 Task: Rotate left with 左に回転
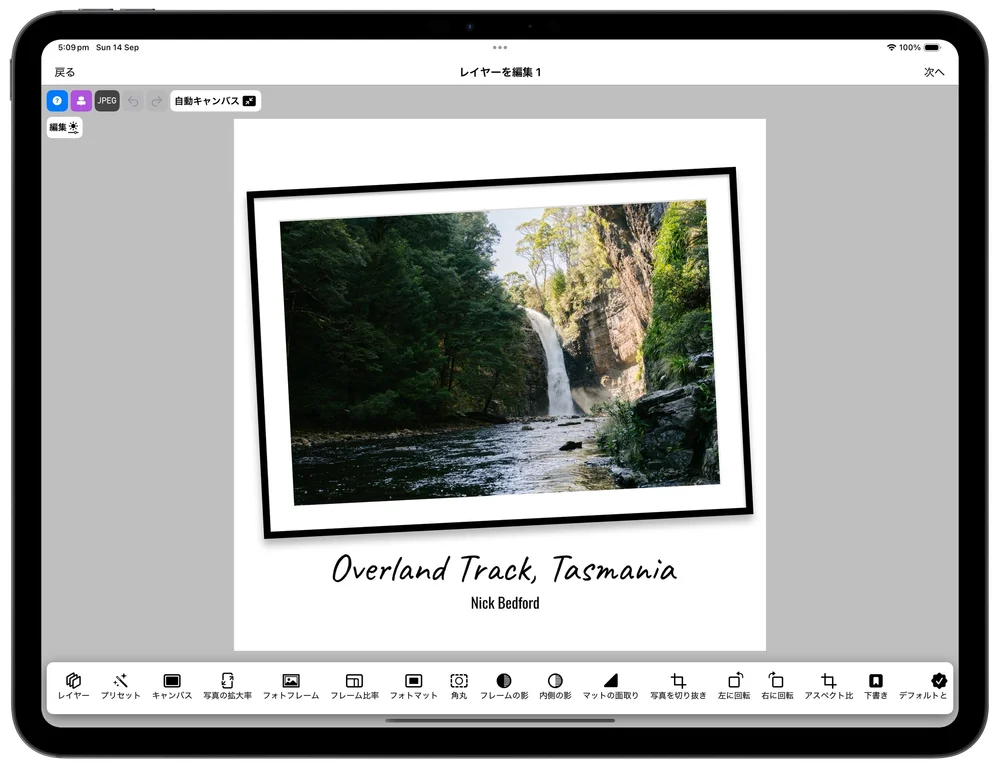pyautogui.click(x=735, y=686)
